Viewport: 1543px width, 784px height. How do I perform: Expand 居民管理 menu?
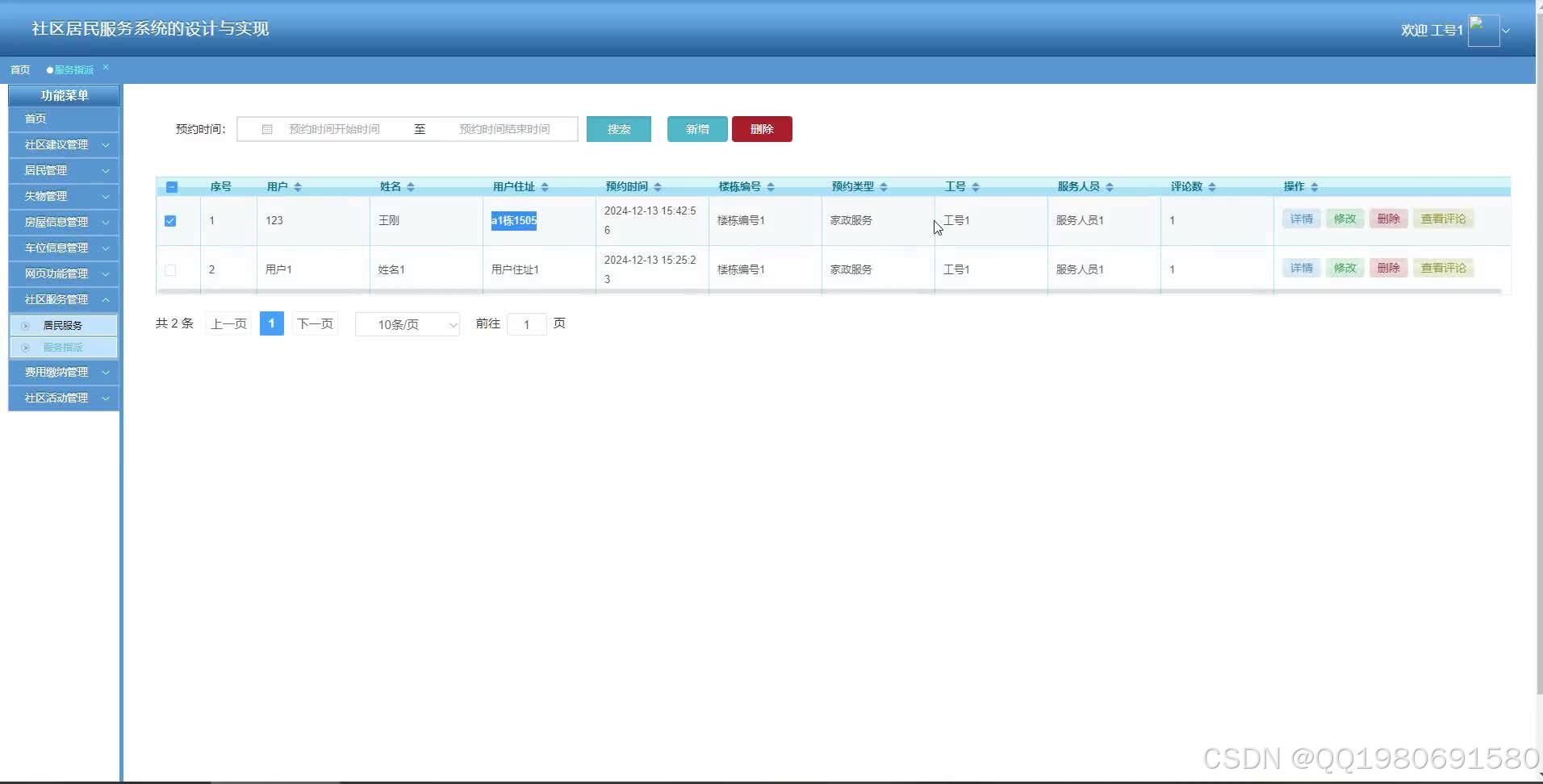coord(64,171)
